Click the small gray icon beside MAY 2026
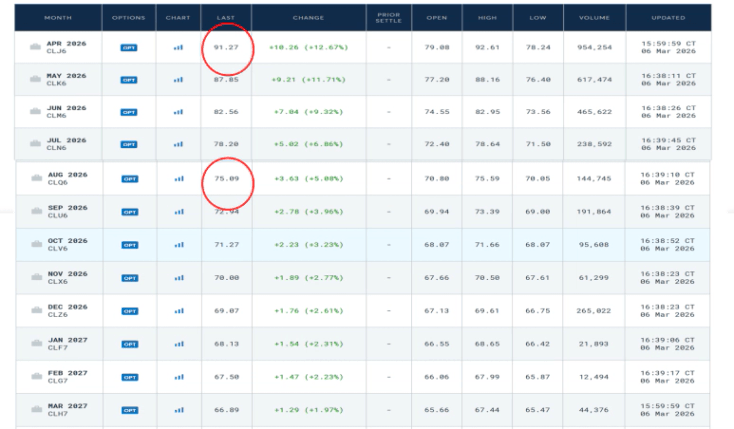Image resolution: width=734 pixels, height=429 pixels. coord(36,79)
